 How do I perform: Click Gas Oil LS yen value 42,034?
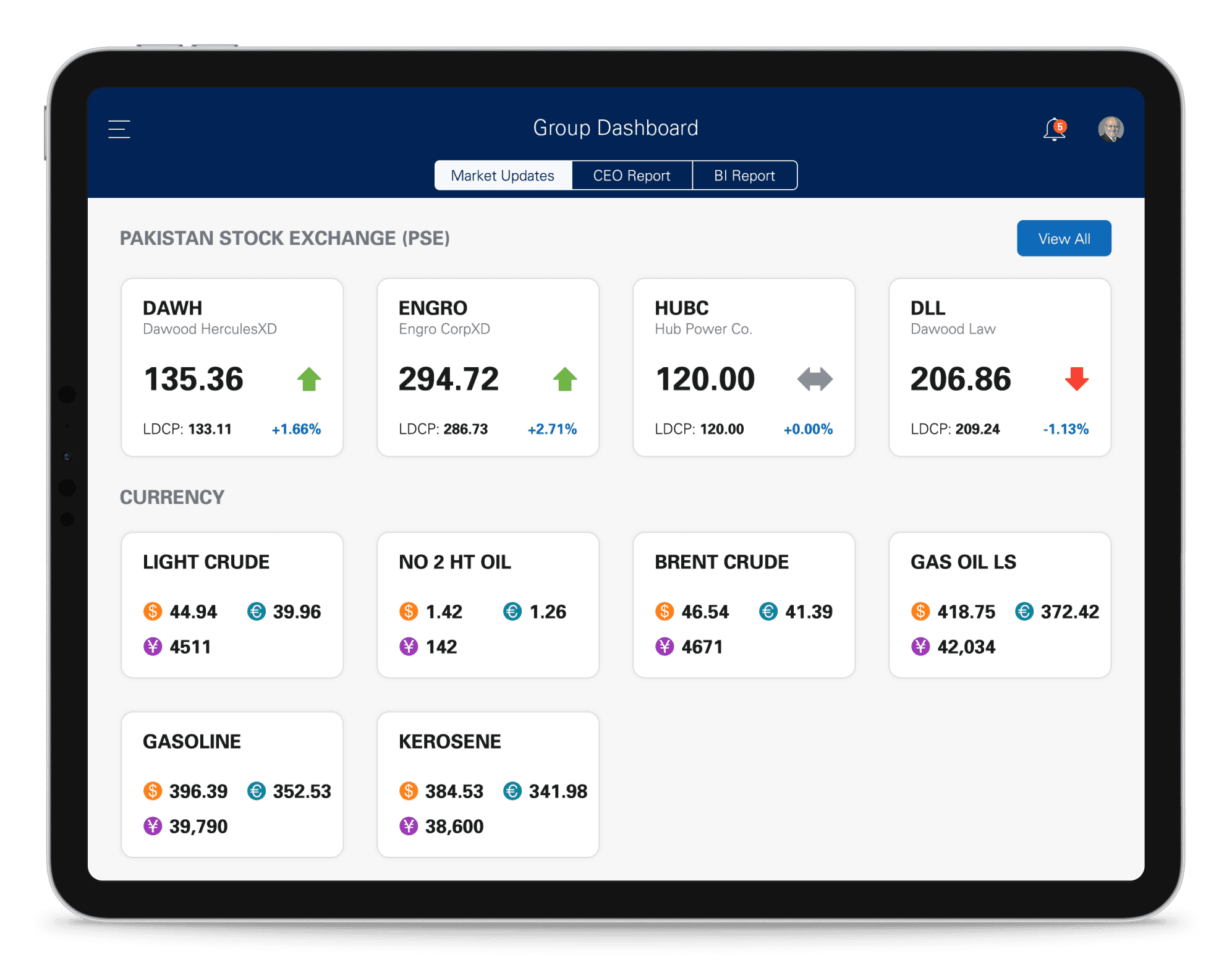[x=966, y=647]
